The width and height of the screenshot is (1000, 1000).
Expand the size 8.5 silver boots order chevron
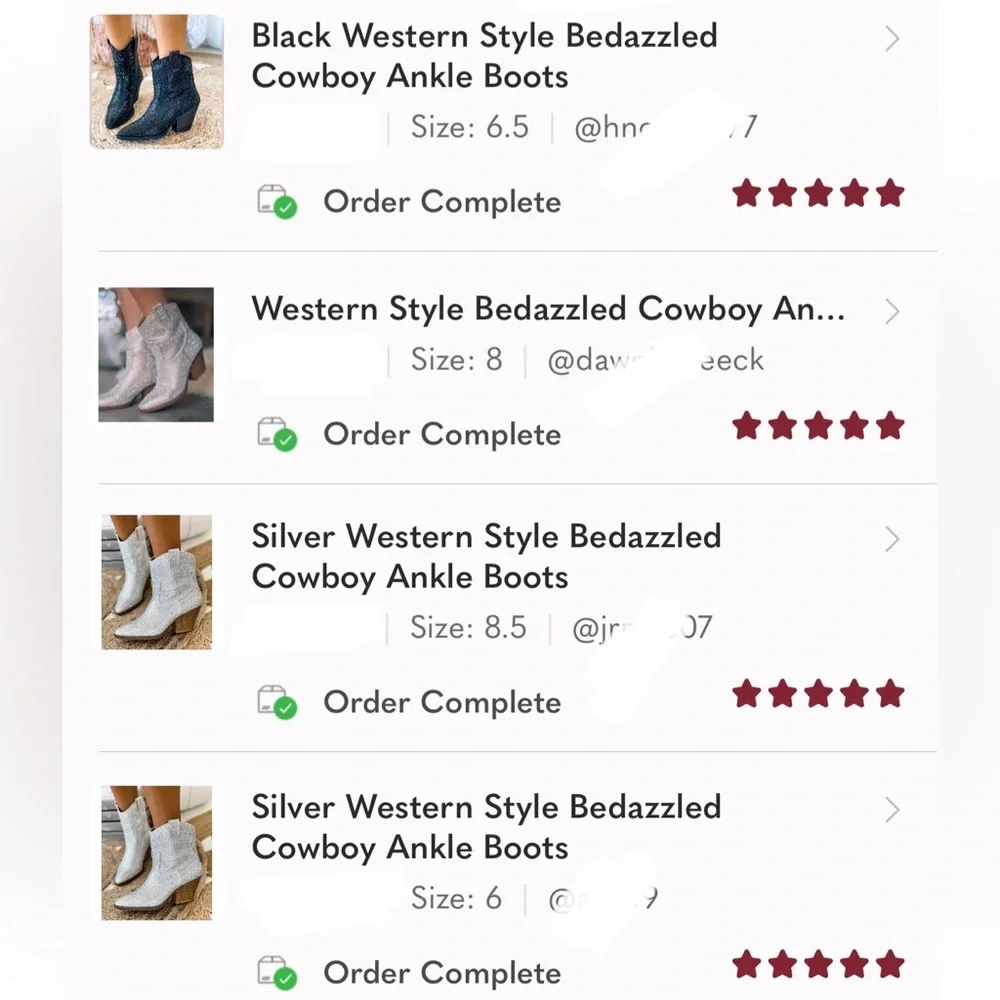pyautogui.click(x=892, y=540)
